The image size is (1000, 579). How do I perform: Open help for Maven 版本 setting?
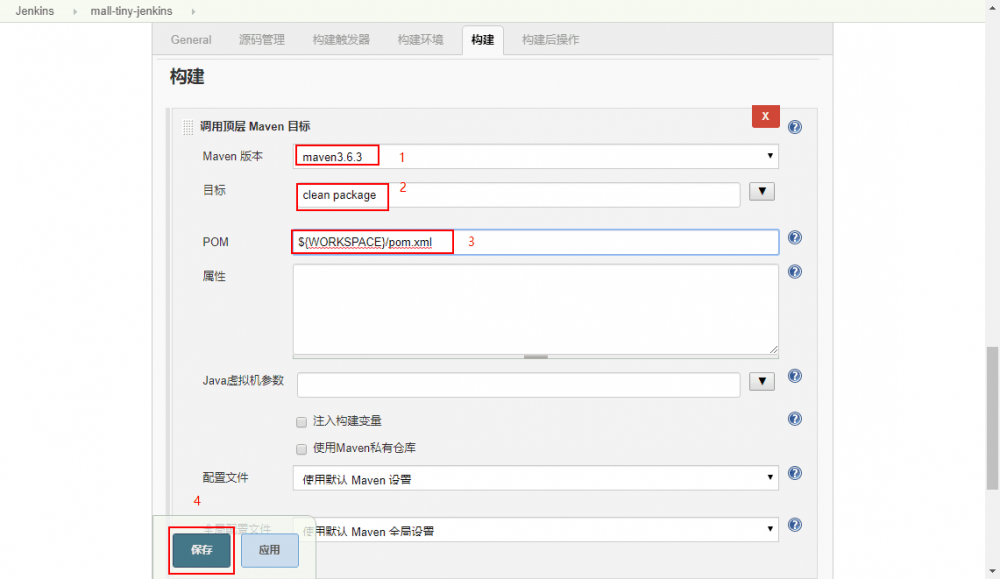click(x=794, y=126)
